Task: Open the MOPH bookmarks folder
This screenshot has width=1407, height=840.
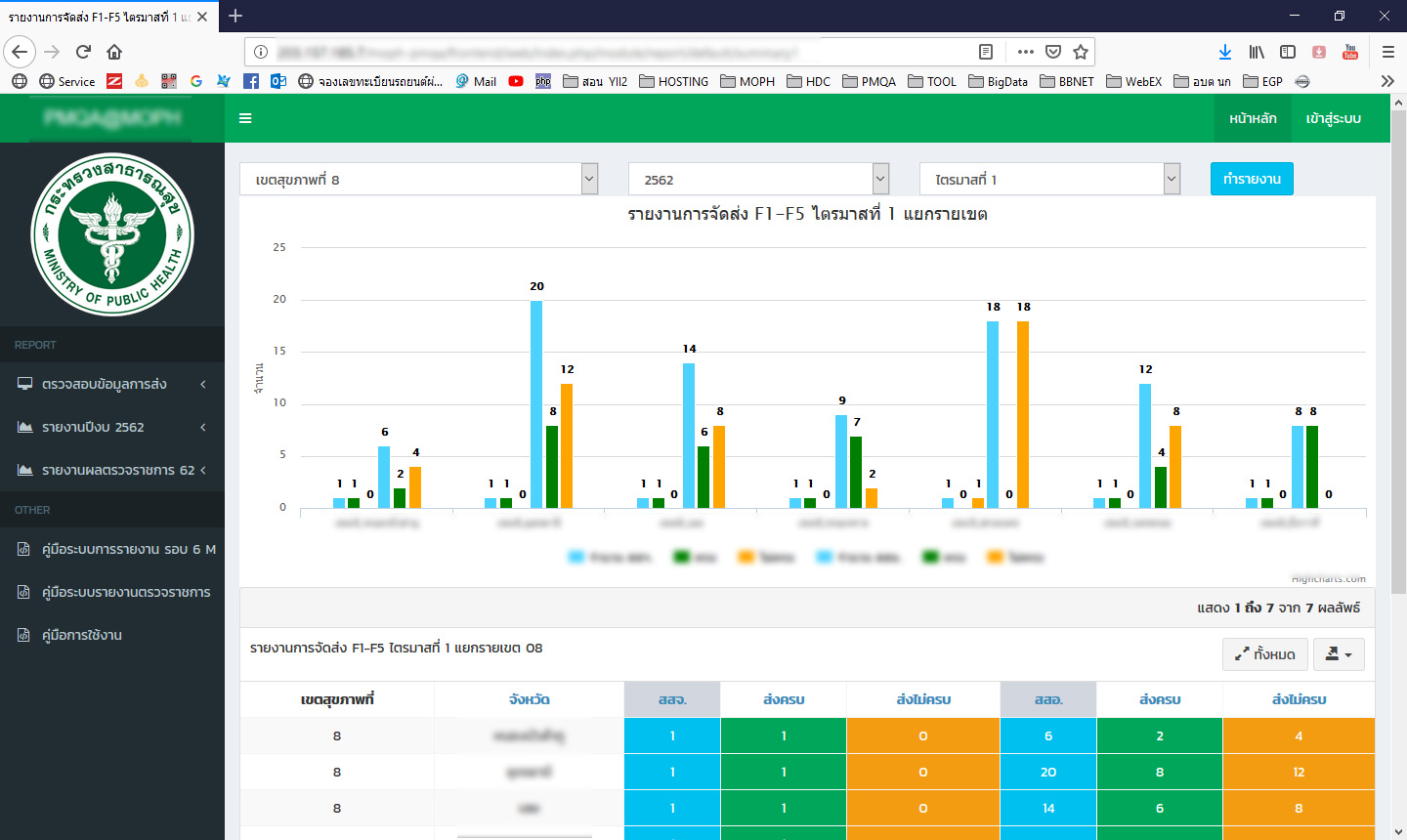Action: point(747,81)
